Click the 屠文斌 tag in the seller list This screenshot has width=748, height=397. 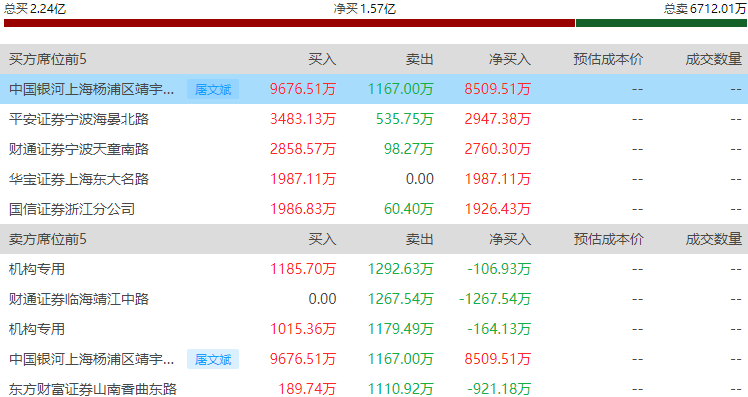coord(213,359)
